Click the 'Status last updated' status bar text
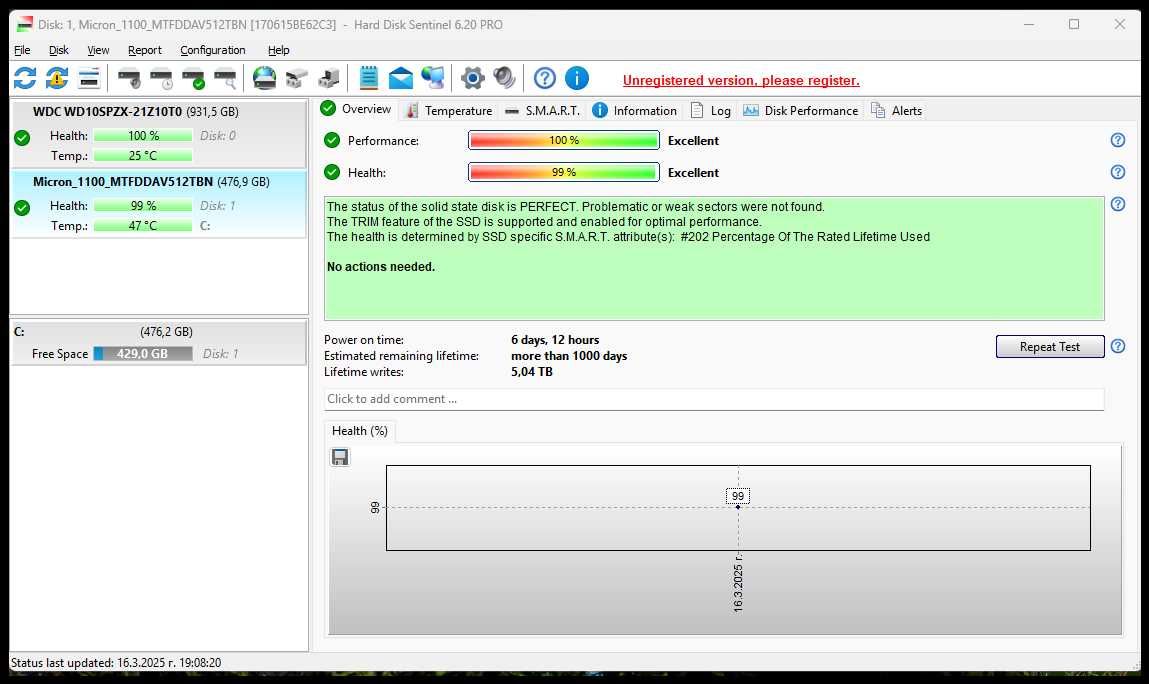This screenshot has height=684, width=1149. point(116,663)
